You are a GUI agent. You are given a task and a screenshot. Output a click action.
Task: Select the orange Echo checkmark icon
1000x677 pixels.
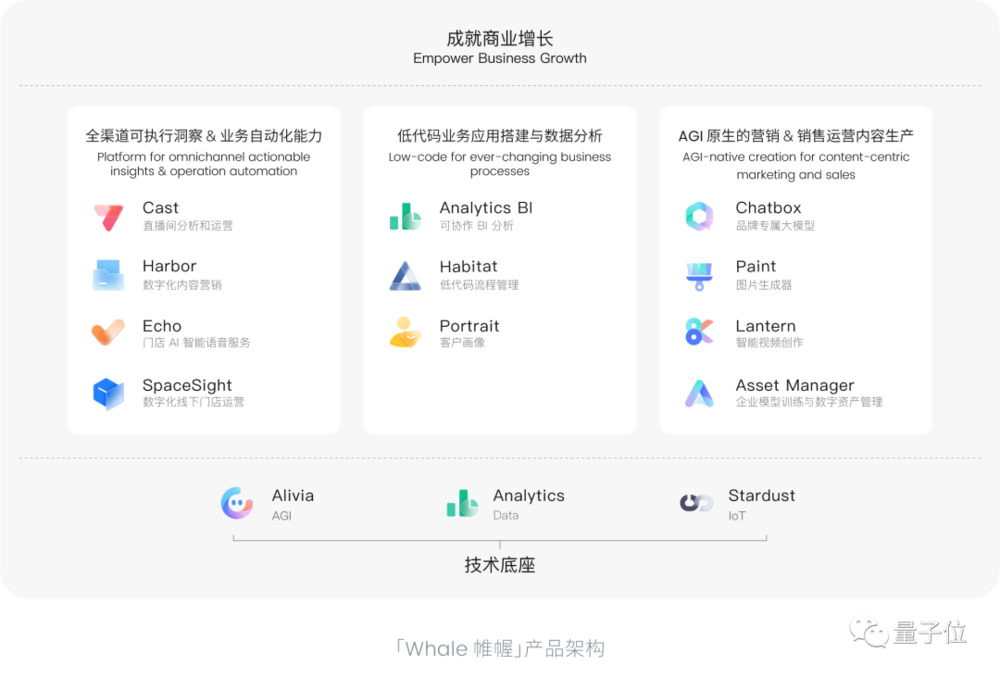coord(108,332)
